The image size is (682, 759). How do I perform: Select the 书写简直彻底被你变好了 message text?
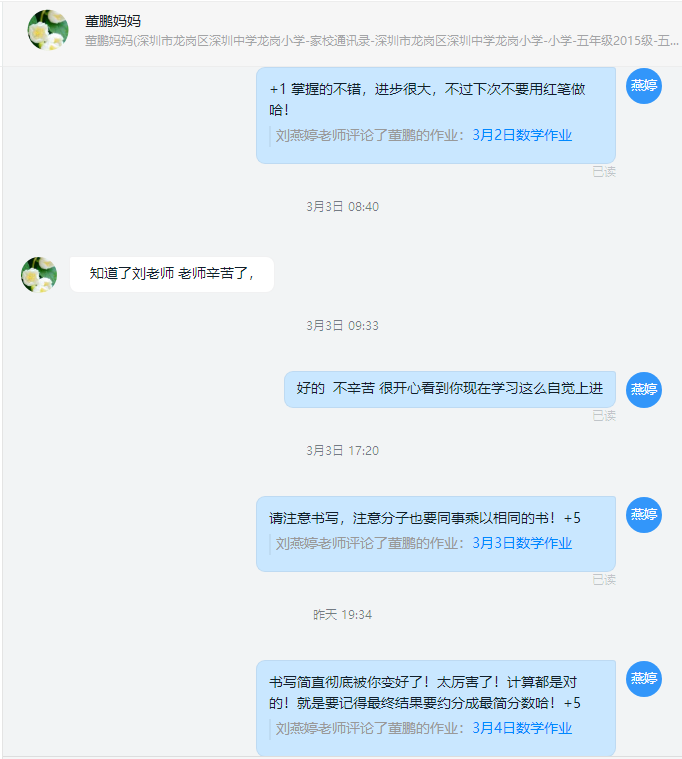424,693
